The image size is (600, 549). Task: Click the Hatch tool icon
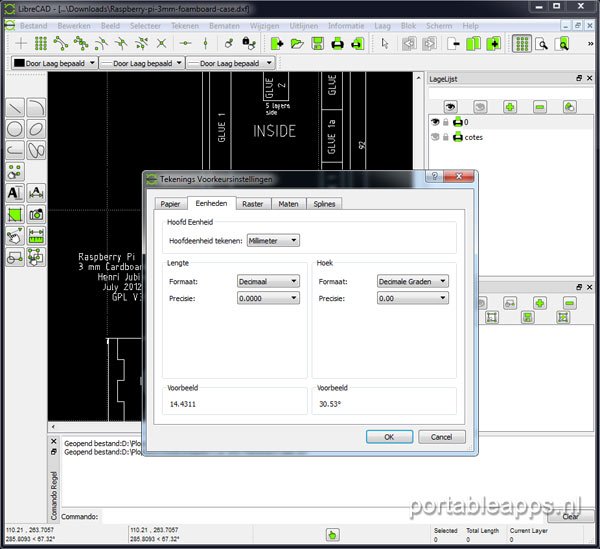16,214
